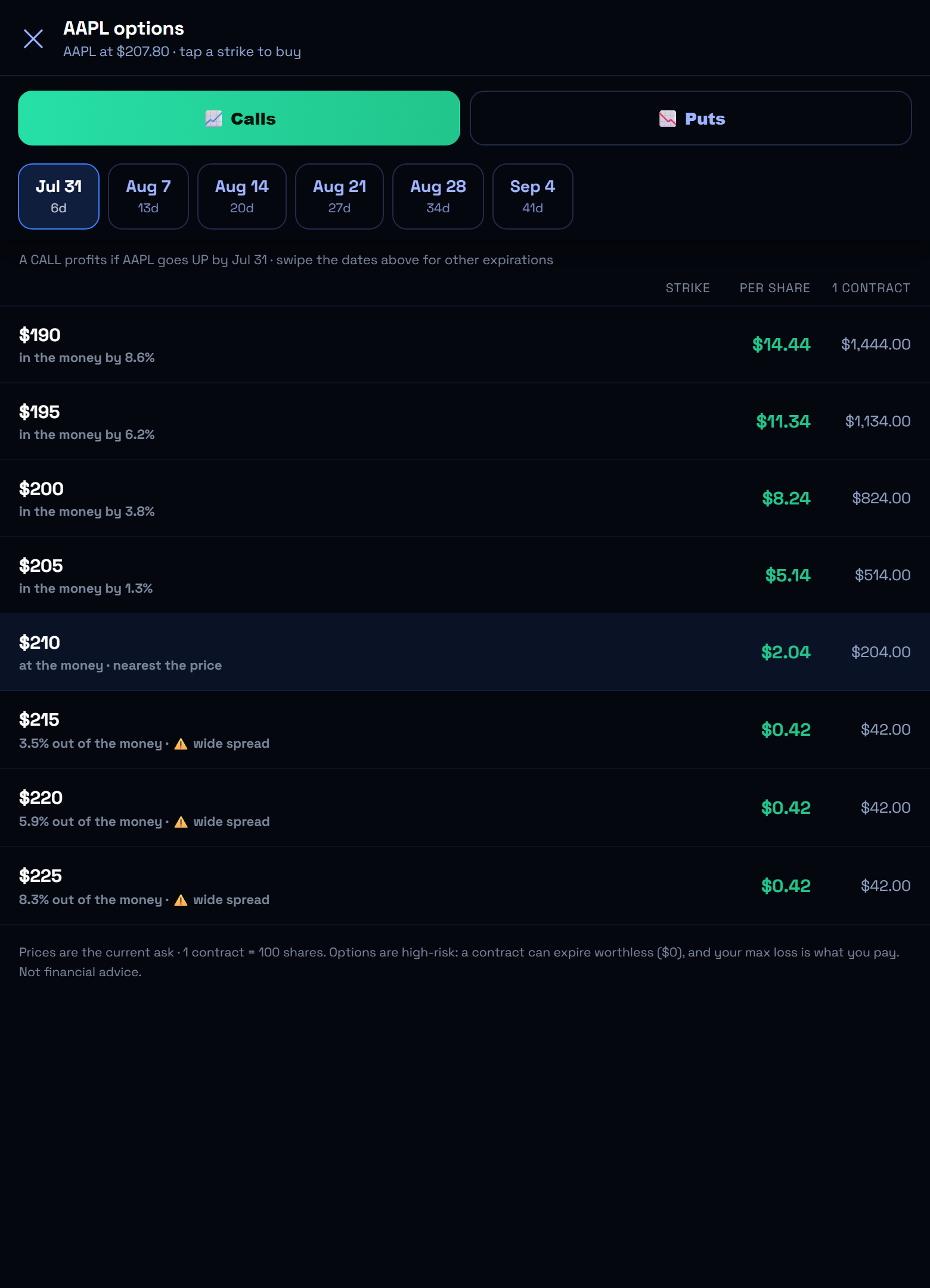Click the warning icon on the $225 row
930x1288 pixels.
pos(181,900)
